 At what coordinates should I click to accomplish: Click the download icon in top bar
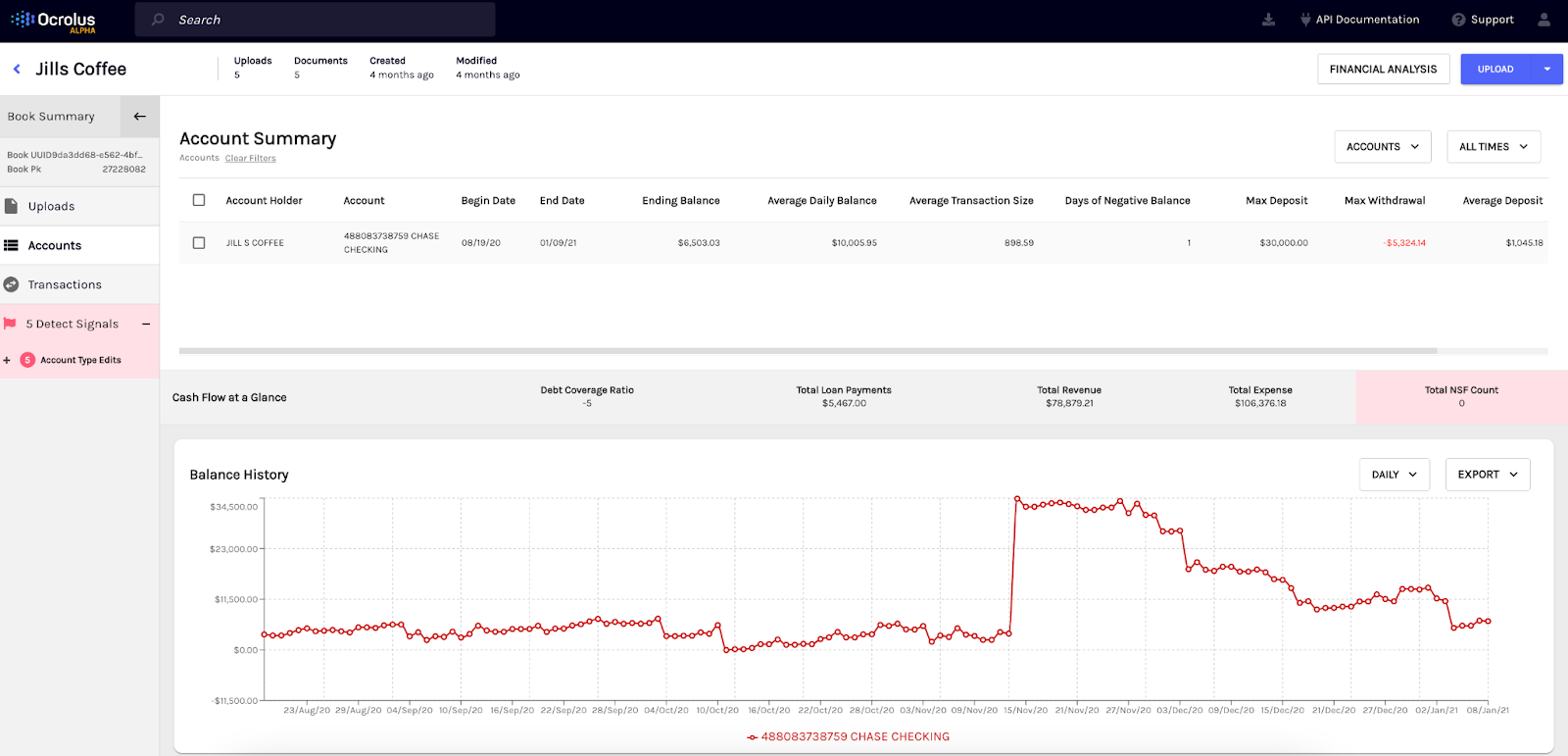pyautogui.click(x=1268, y=20)
